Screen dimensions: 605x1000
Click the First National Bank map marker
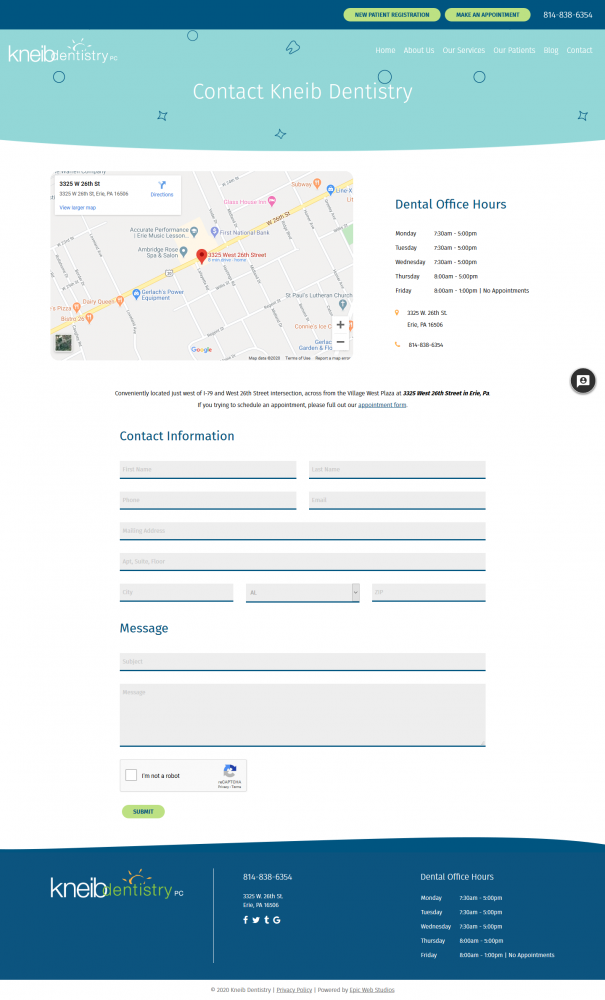[214, 232]
